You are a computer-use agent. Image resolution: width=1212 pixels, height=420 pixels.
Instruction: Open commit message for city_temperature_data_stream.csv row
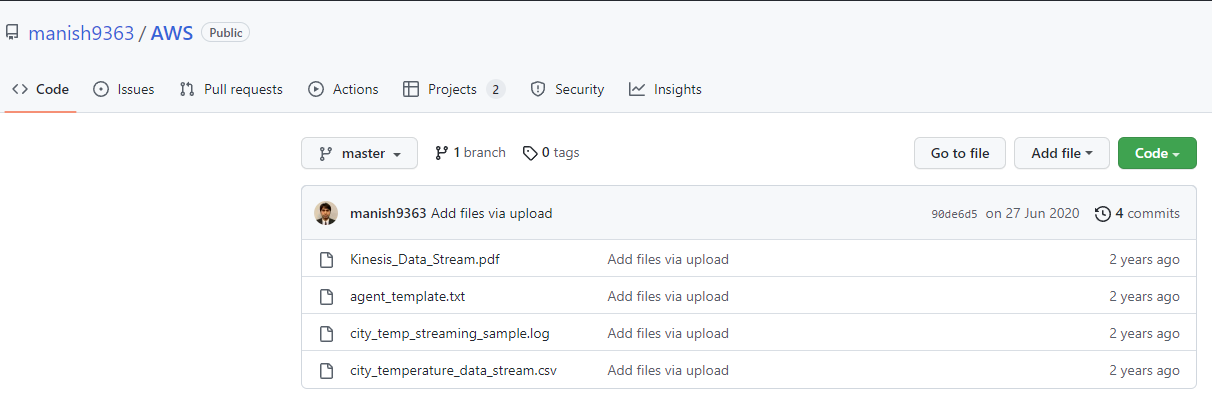point(668,370)
